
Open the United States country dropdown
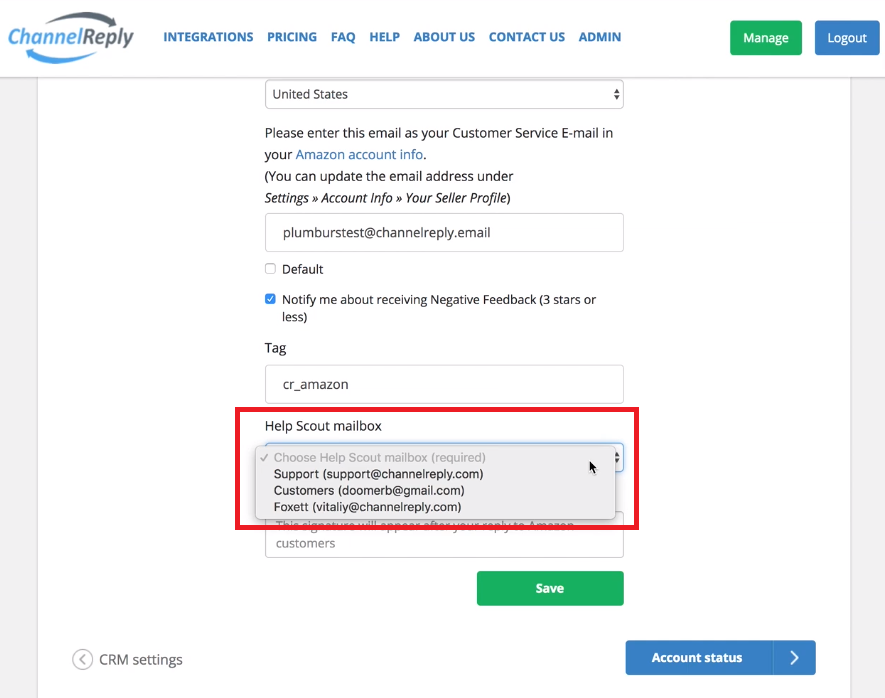444,94
